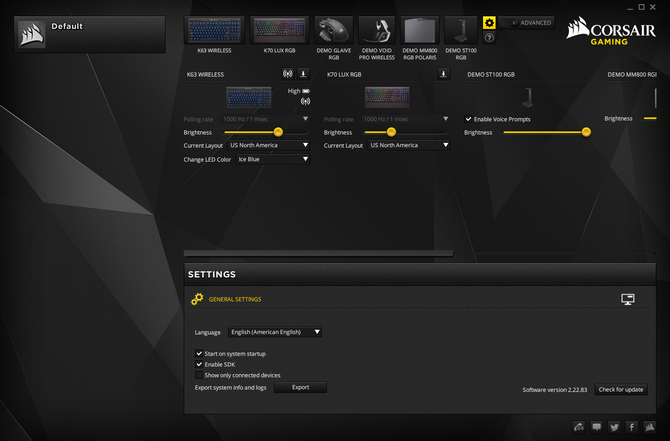Click the horizontal device list scrollbar
This screenshot has height=441, width=670.
coord(318,253)
